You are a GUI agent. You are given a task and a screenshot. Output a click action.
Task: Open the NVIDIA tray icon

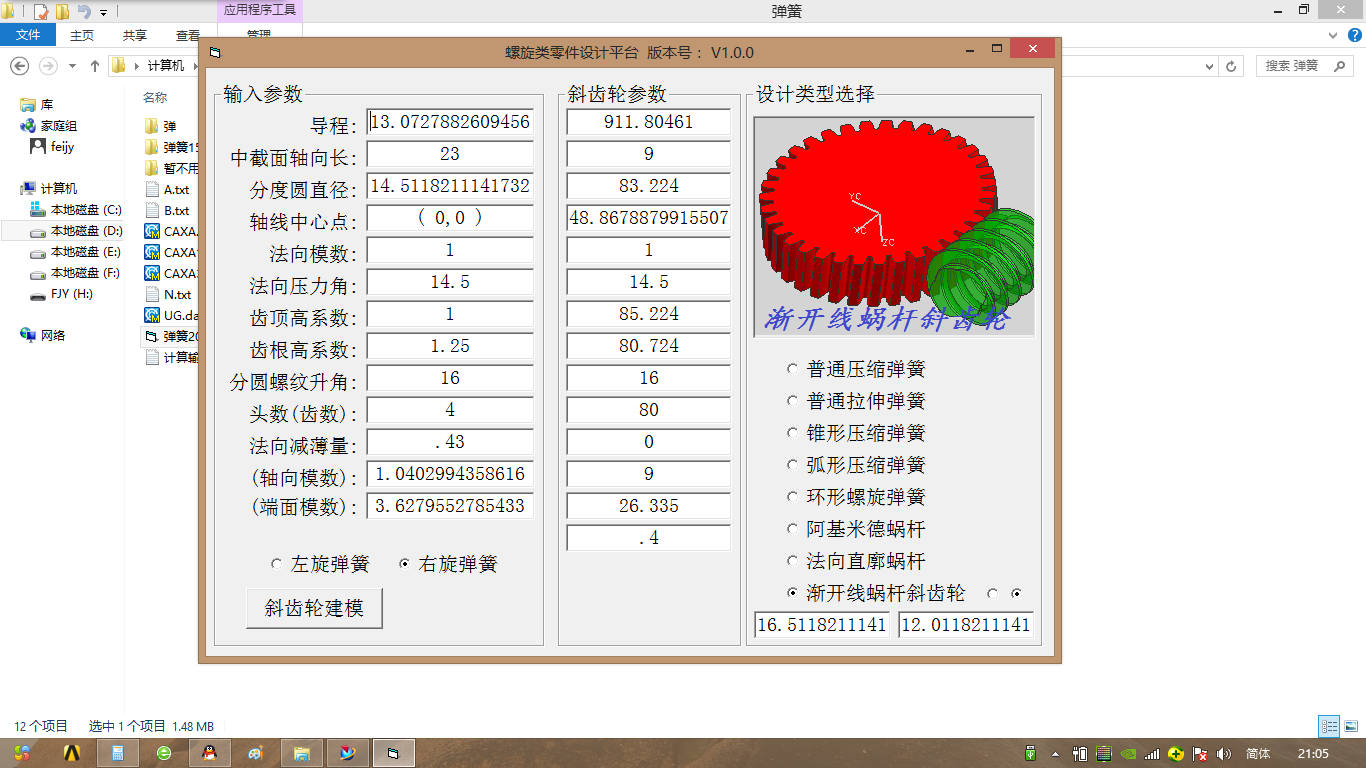(1128, 753)
